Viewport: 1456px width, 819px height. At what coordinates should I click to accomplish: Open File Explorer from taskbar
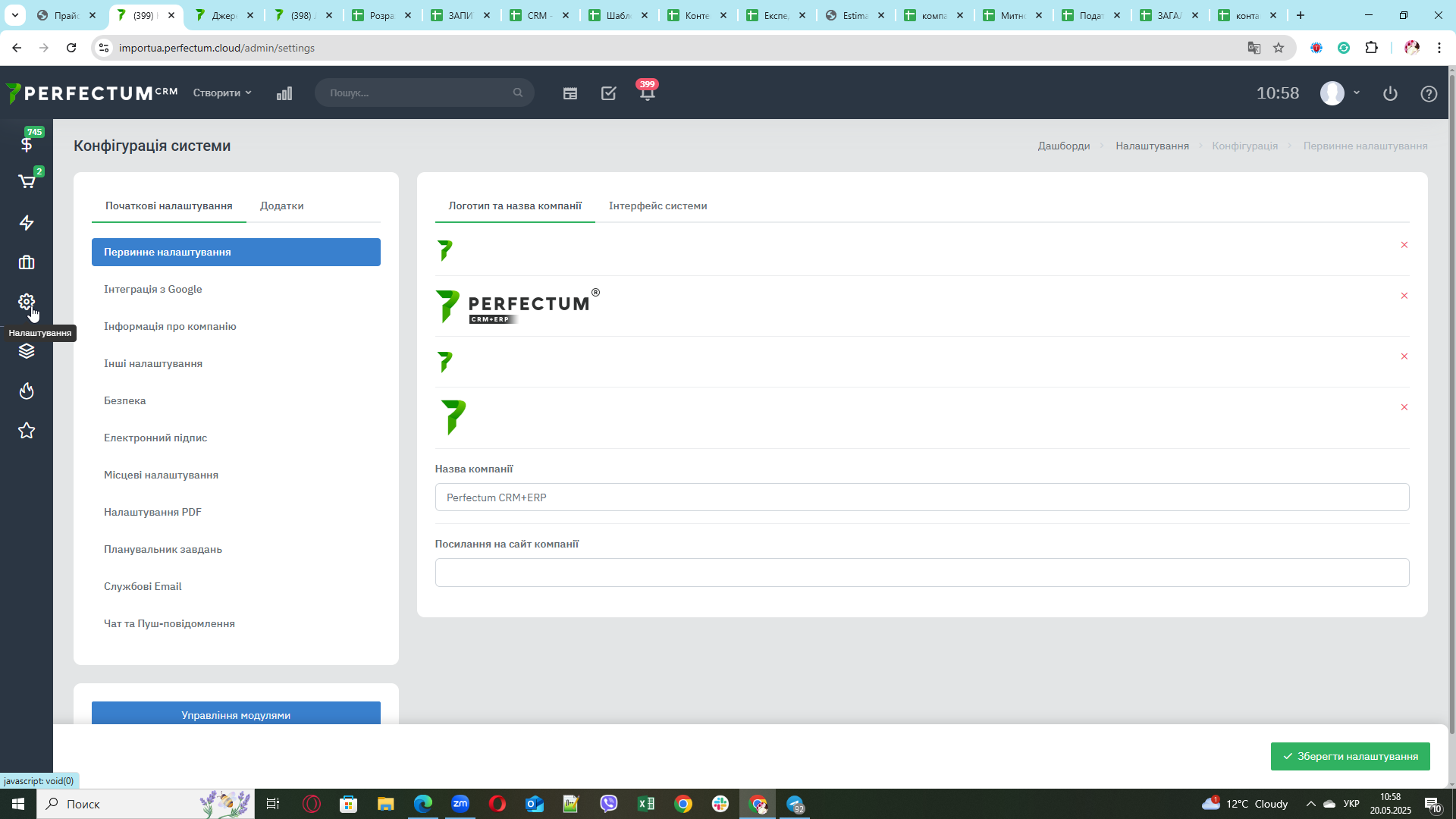(386, 804)
